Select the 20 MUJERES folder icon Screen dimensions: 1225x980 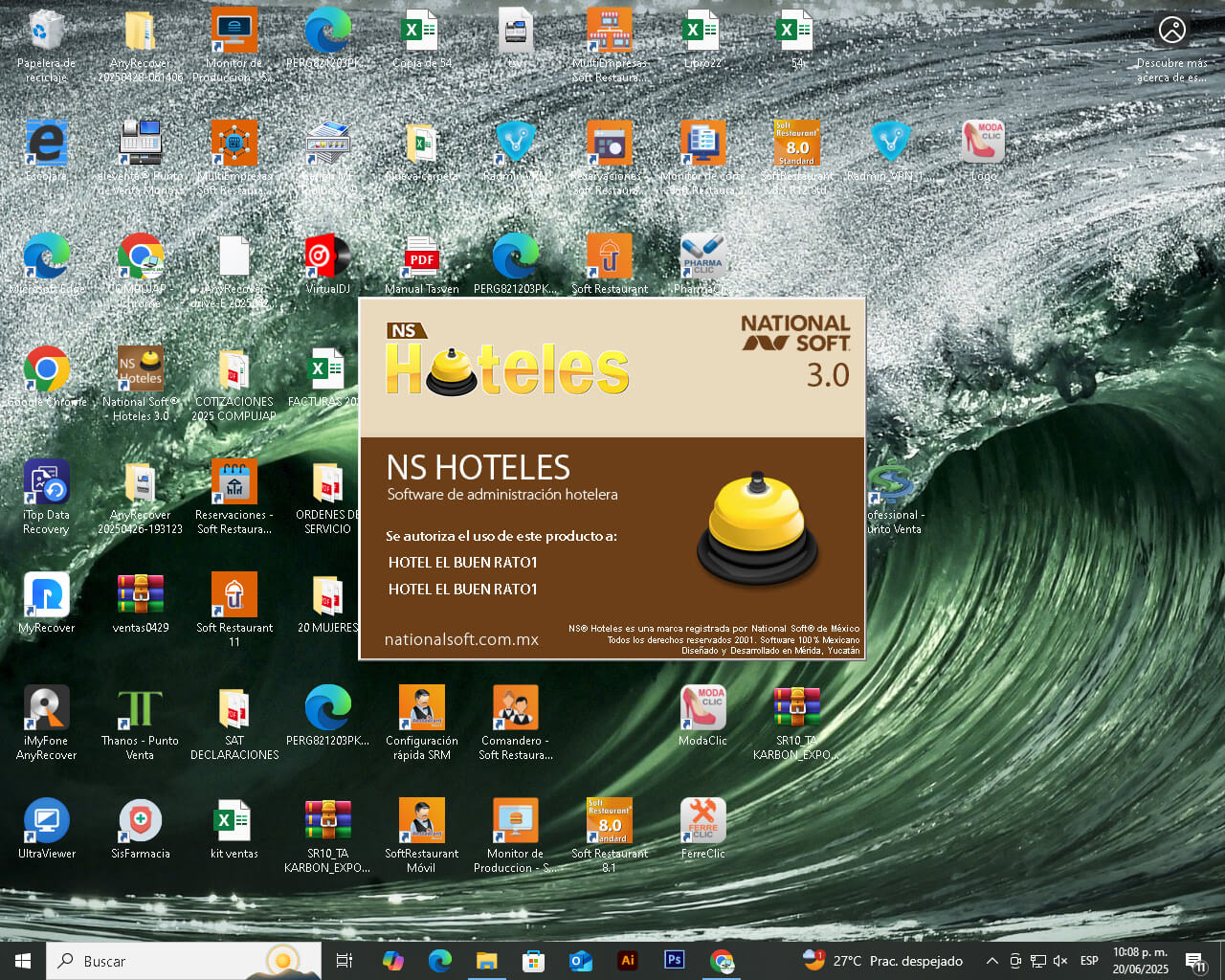[x=327, y=604]
